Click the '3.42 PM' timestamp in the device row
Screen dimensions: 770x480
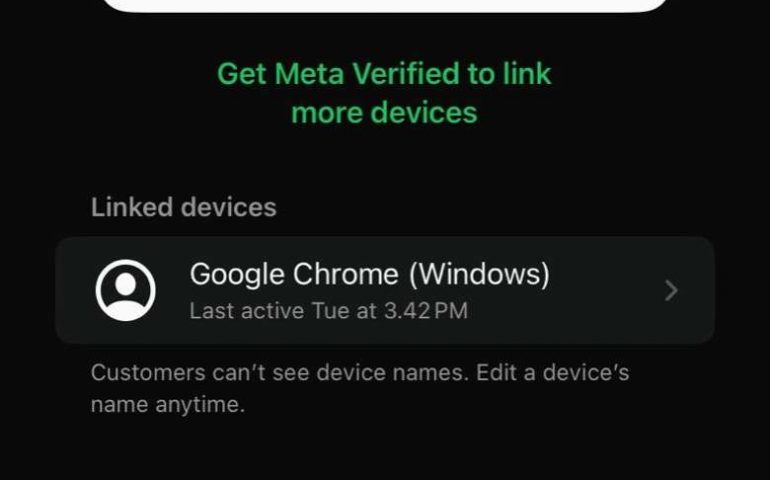(426, 311)
